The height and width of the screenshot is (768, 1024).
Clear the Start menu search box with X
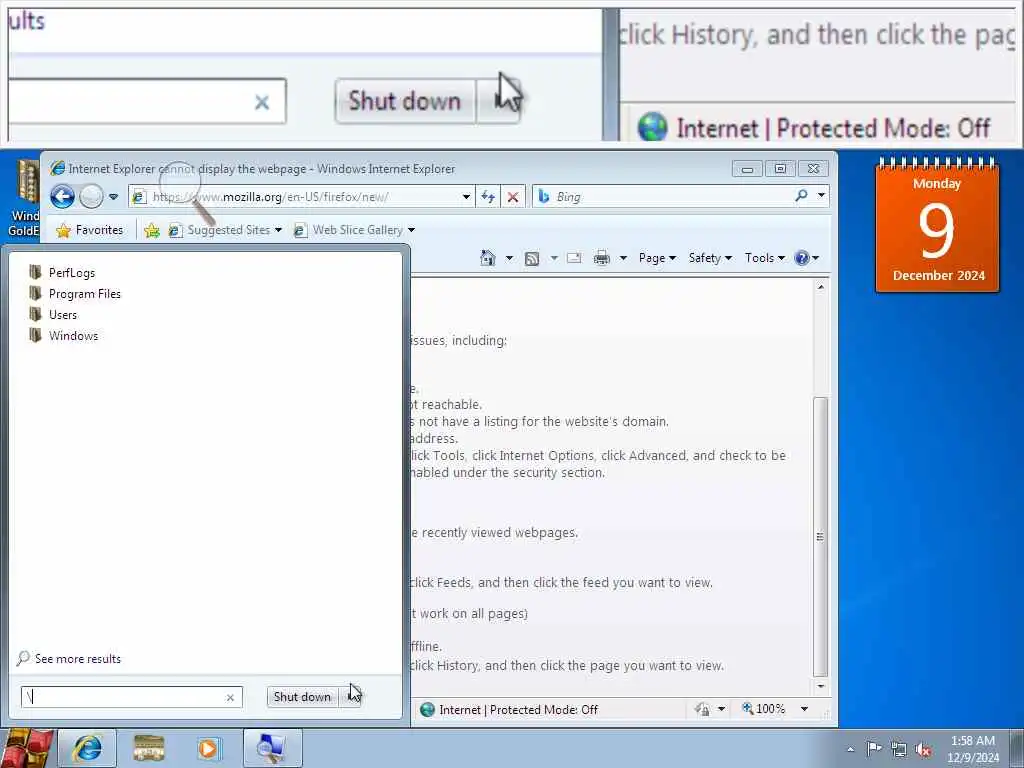click(x=230, y=697)
